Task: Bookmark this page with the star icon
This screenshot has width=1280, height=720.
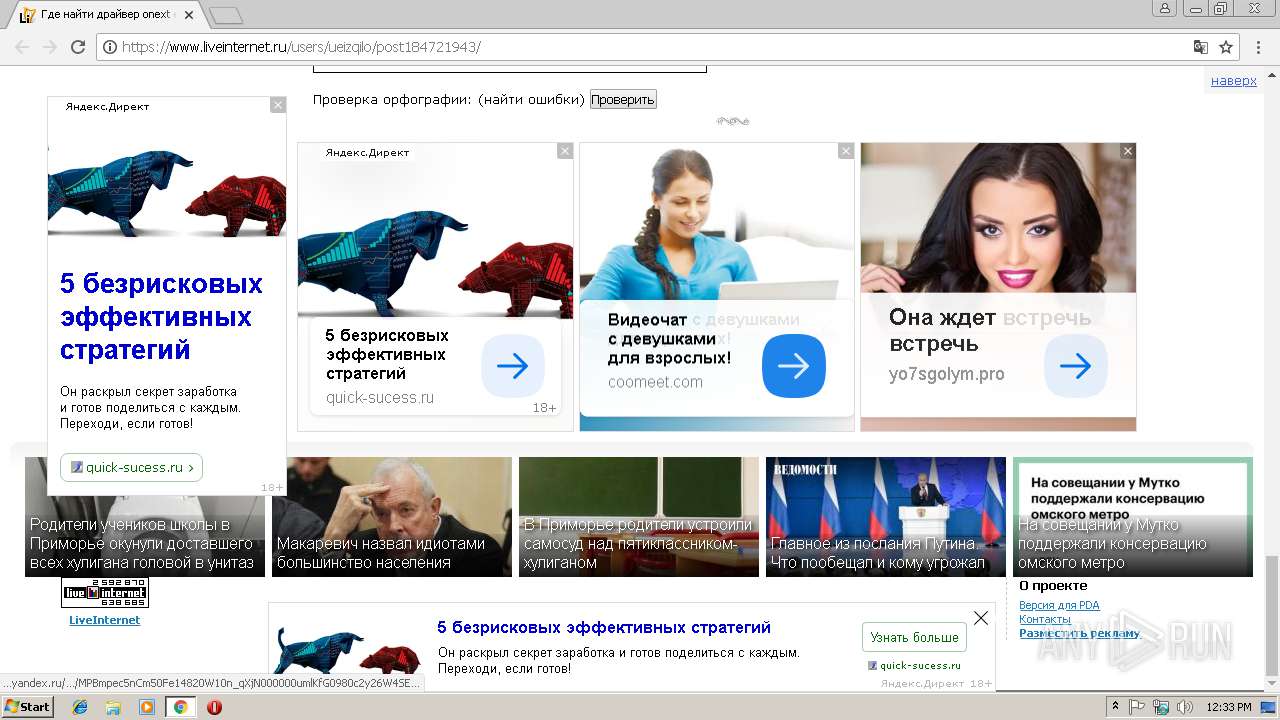Action: point(1226,47)
